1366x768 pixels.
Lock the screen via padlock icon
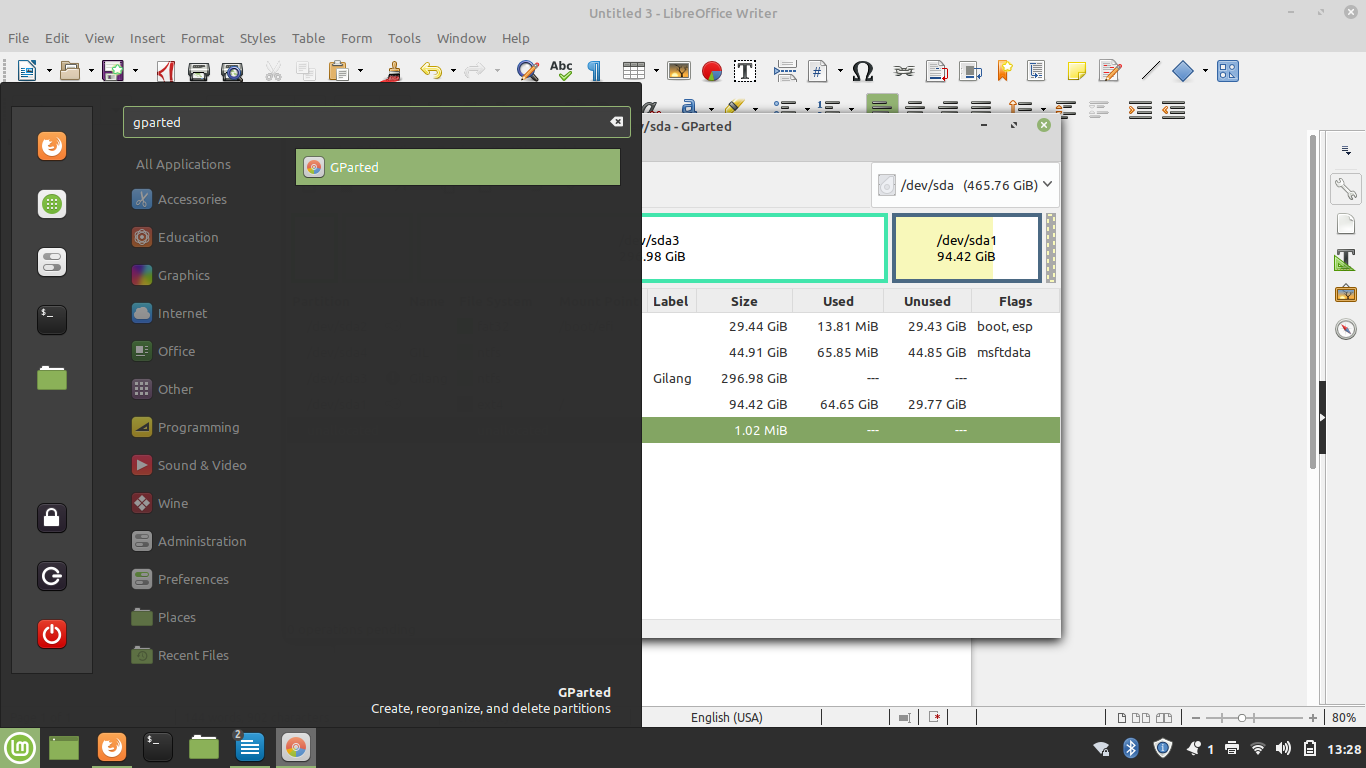tap(52, 518)
